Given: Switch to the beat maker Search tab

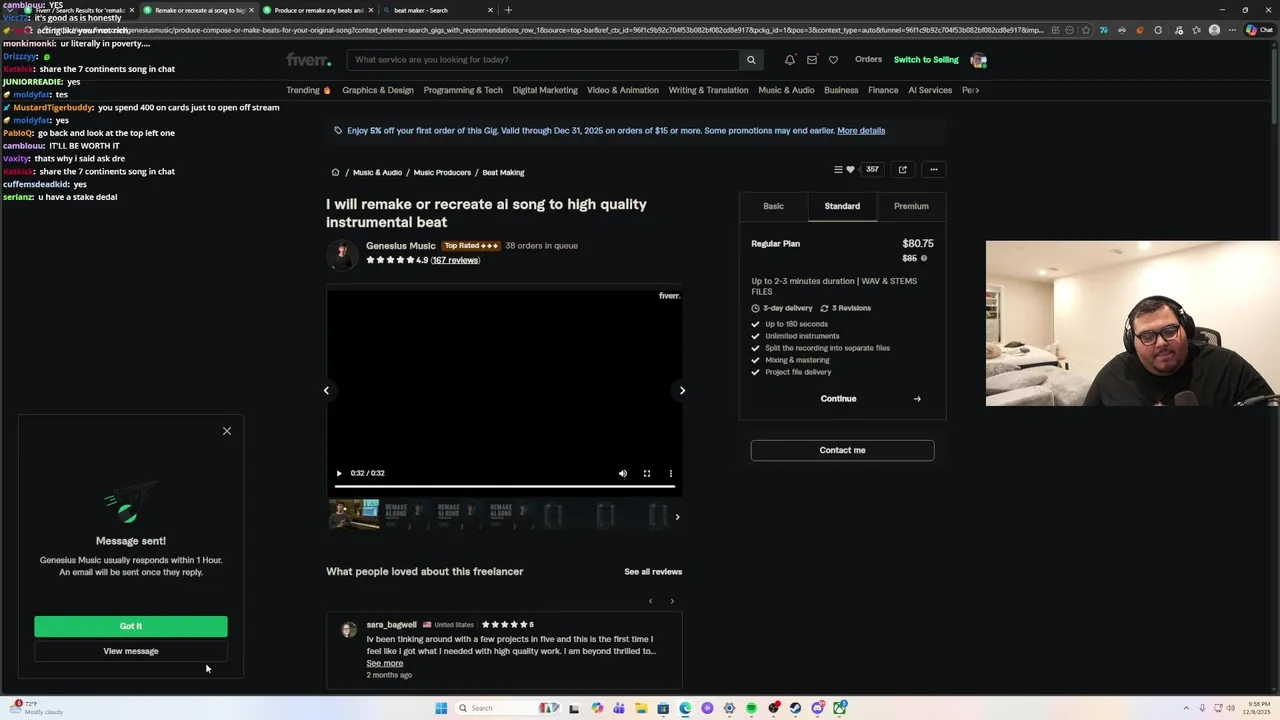Looking at the screenshot, I should [x=437, y=10].
